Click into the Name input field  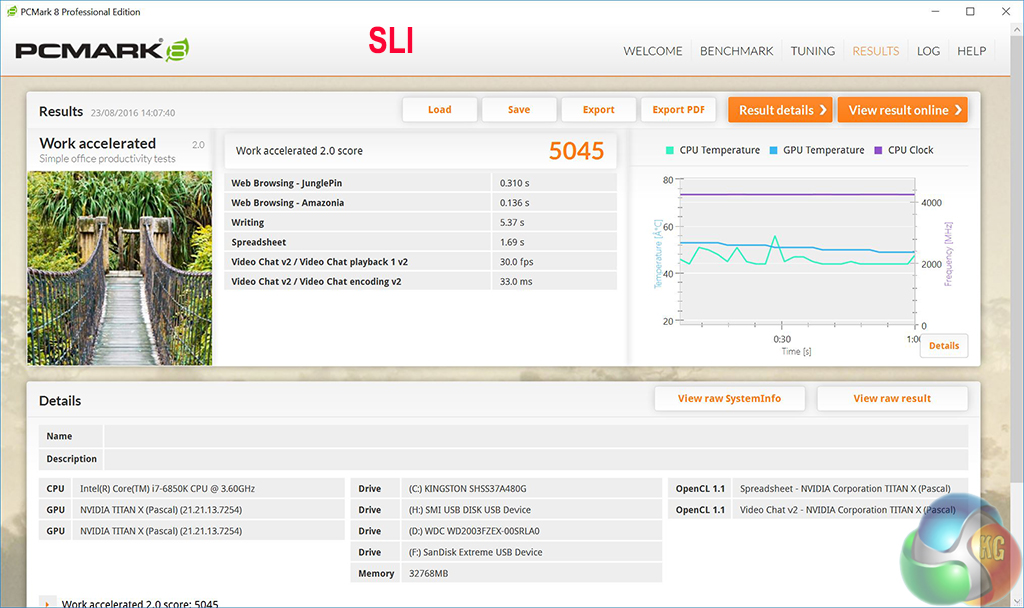[x=535, y=436]
